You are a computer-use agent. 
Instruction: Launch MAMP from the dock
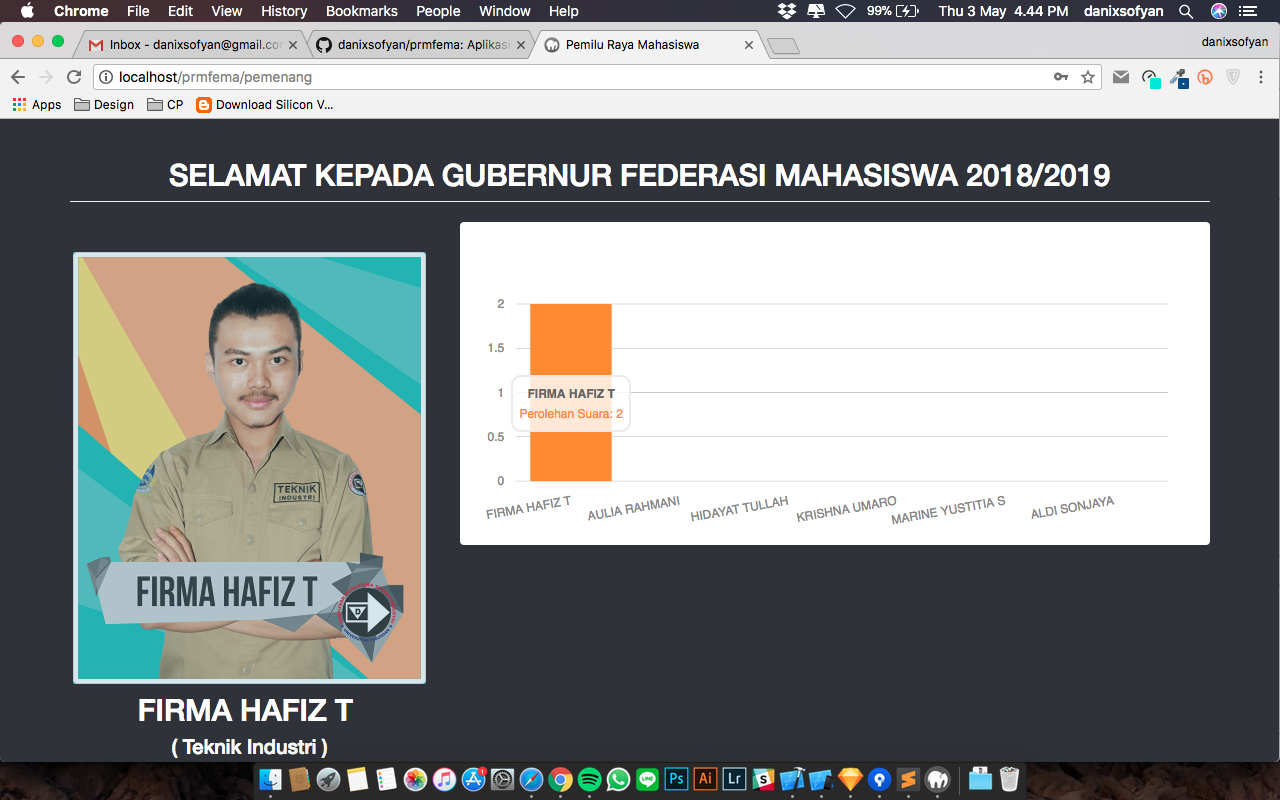[x=936, y=778]
